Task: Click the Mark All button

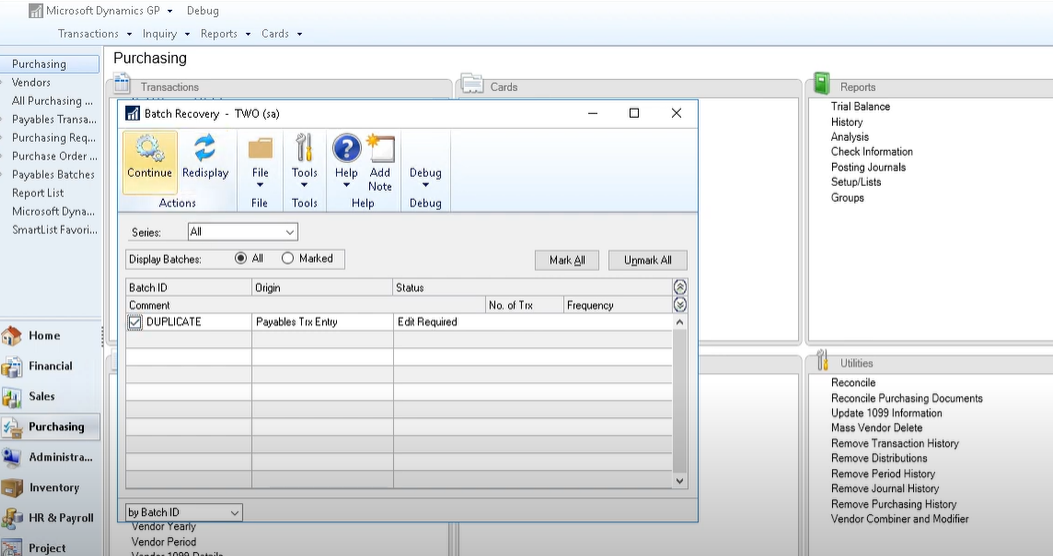Action: point(567,260)
